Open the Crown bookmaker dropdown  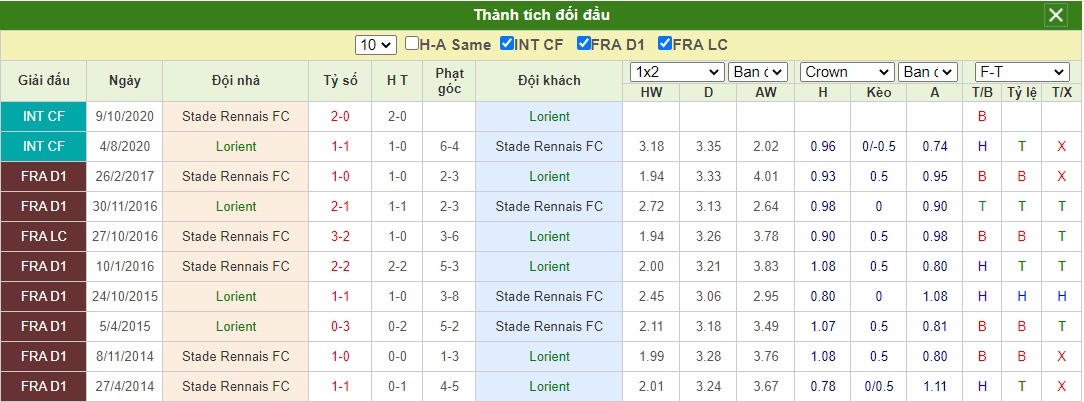pyautogui.click(x=848, y=72)
